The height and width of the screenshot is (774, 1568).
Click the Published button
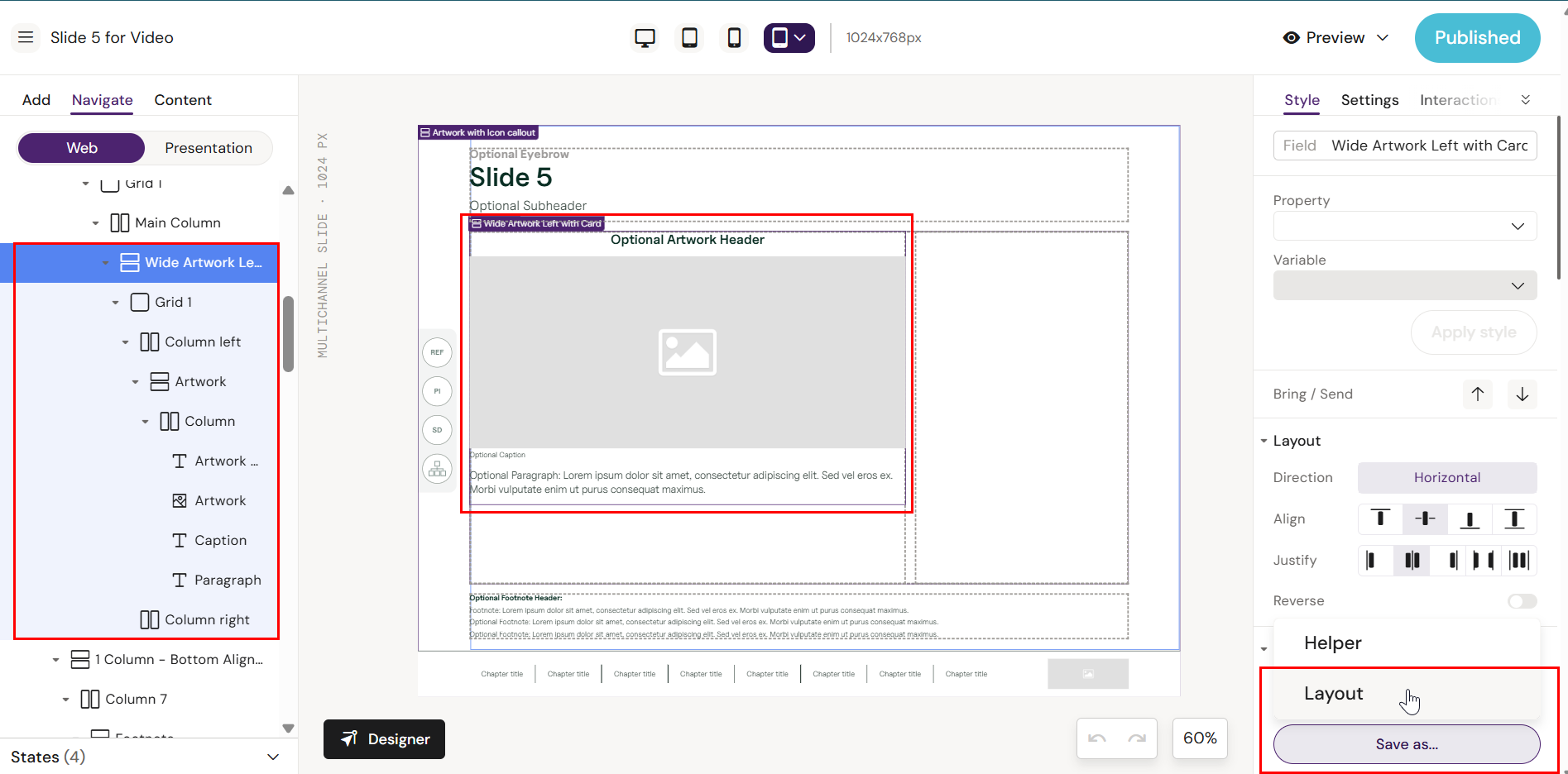[x=1477, y=38]
